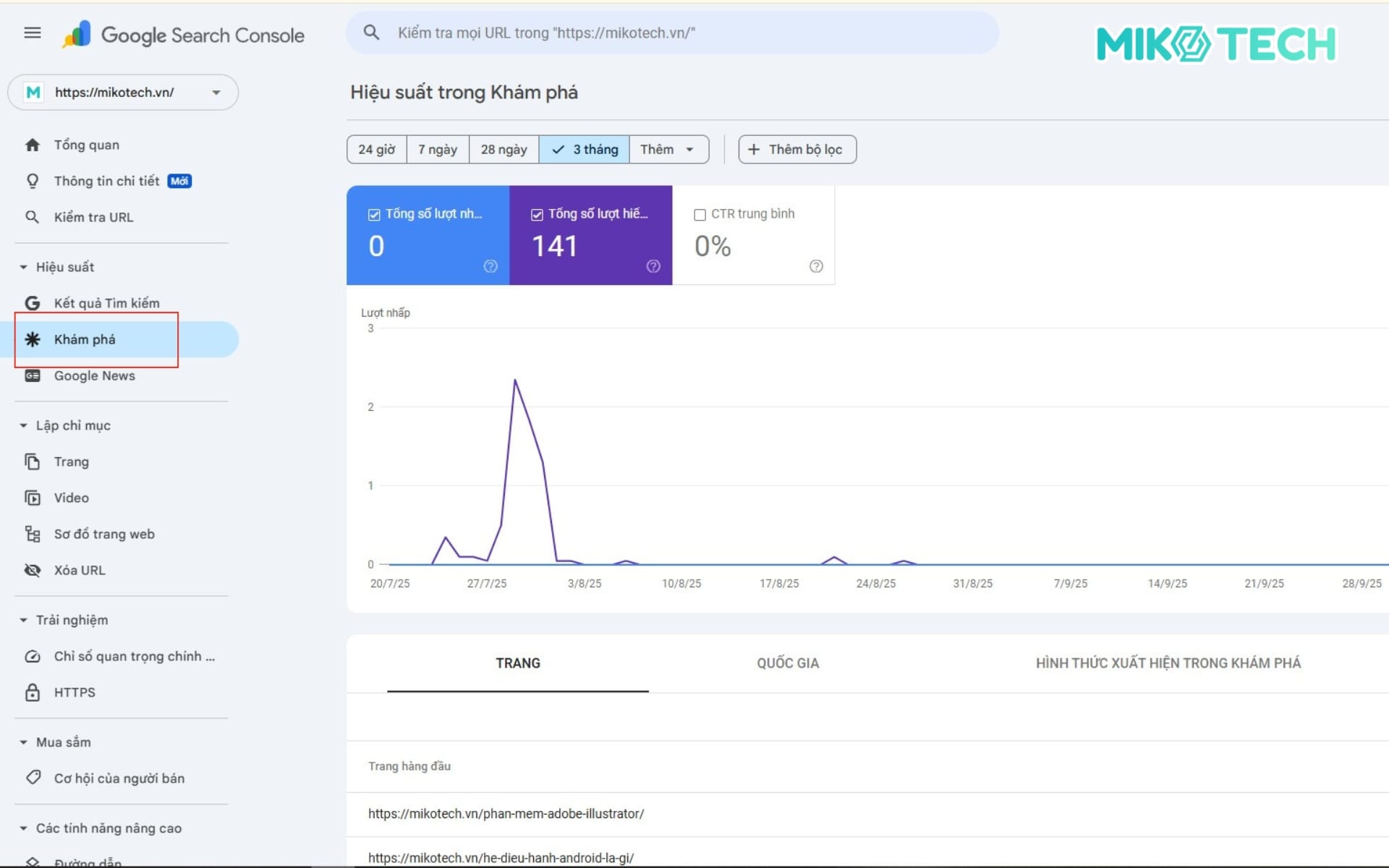
Task: Open the hamburger navigation menu
Action: coord(32,33)
